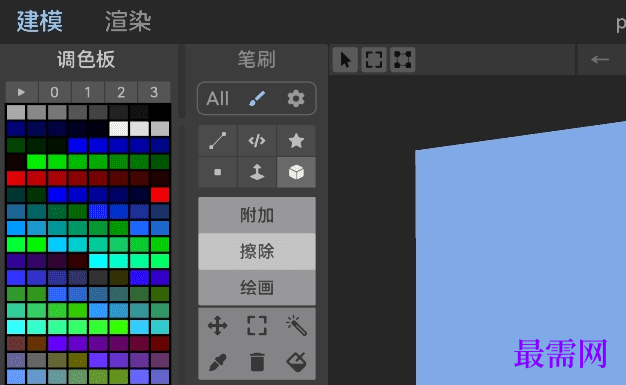
Task: Select the paint bucket fill tool
Action: tap(296, 362)
